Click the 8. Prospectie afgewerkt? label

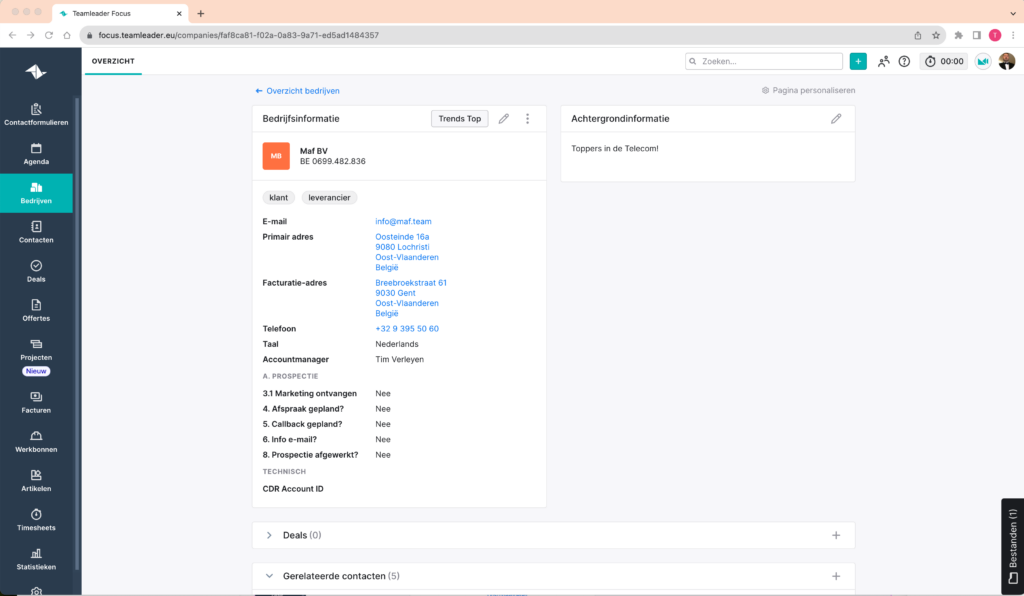pyautogui.click(x=310, y=455)
